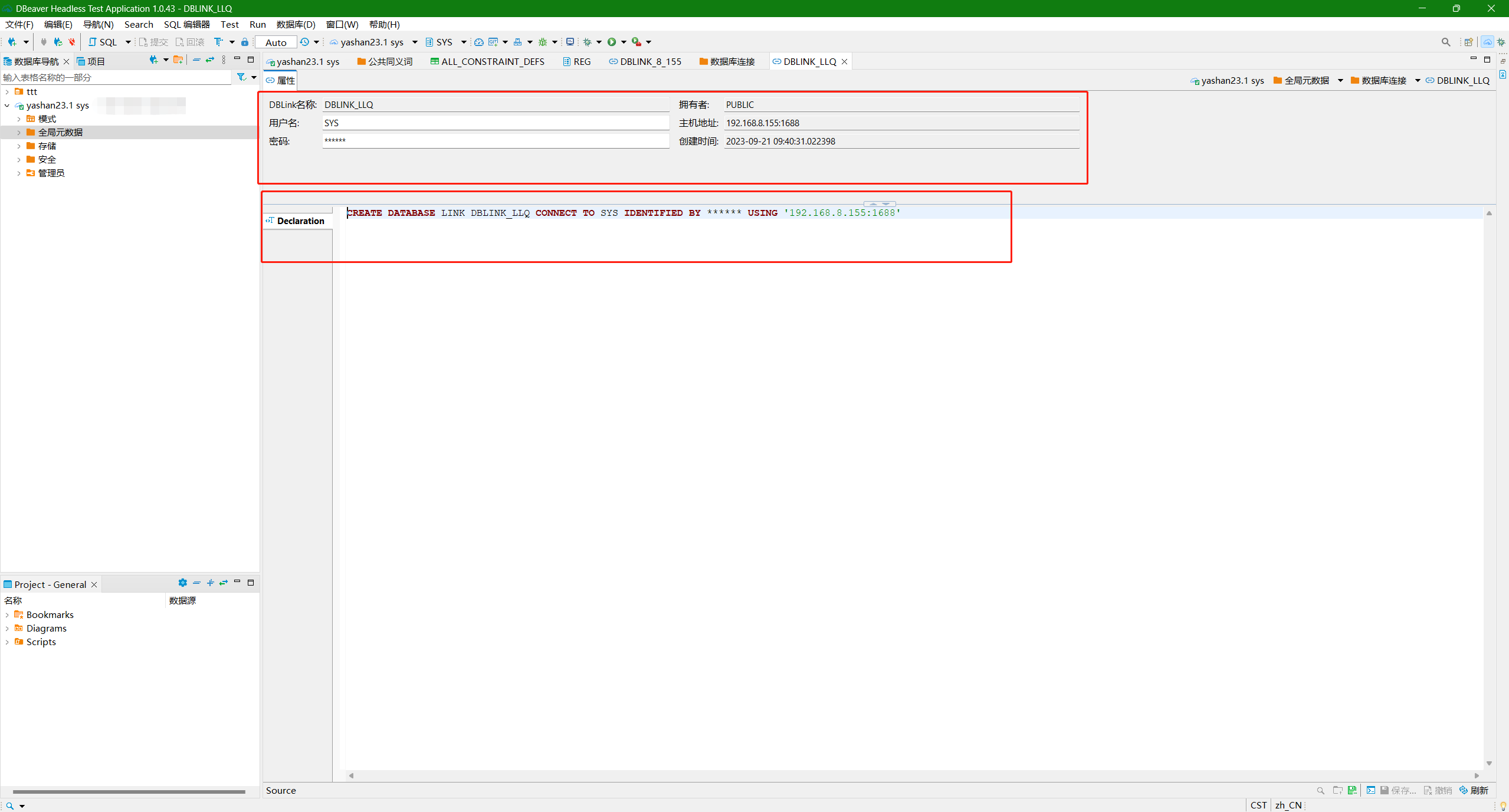Viewport: 1509px width, 812px height.
Task: Open the SQL 编辑器 menu
Action: (x=186, y=24)
